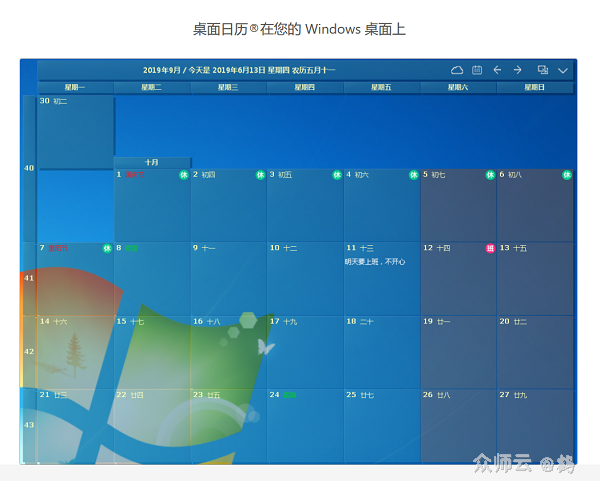This screenshot has width=600, height=481.
Task: Select the 星期四 column header
Action: tap(305, 88)
